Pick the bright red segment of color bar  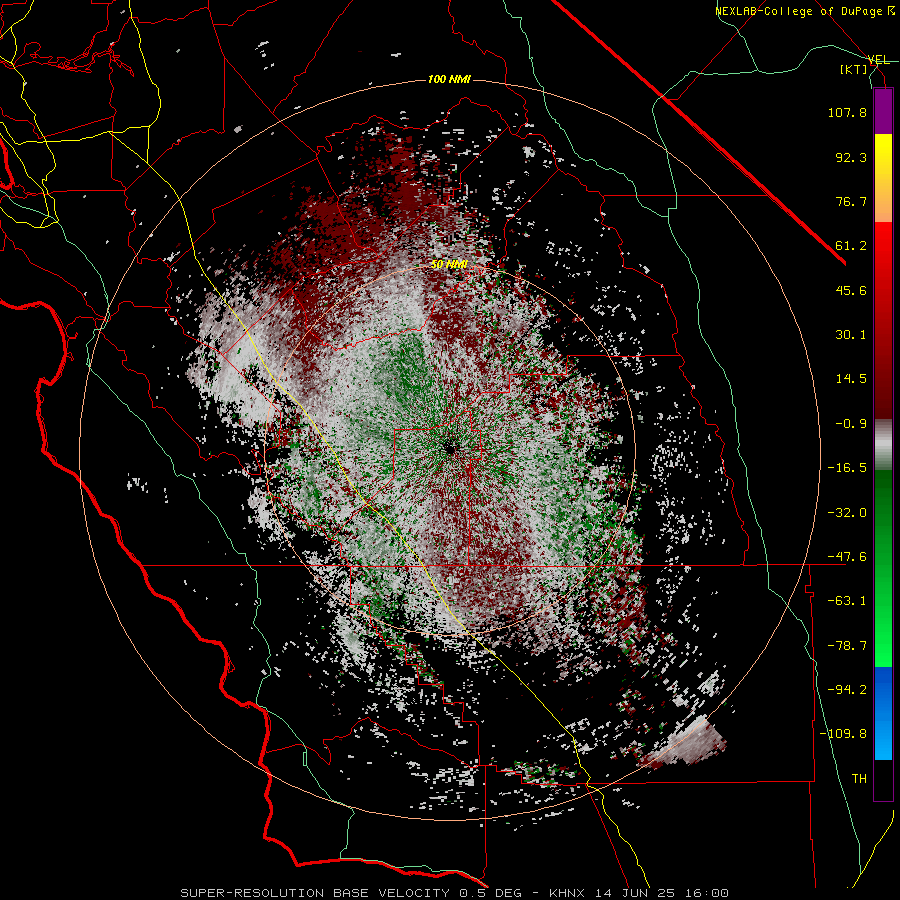(x=883, y=253)
